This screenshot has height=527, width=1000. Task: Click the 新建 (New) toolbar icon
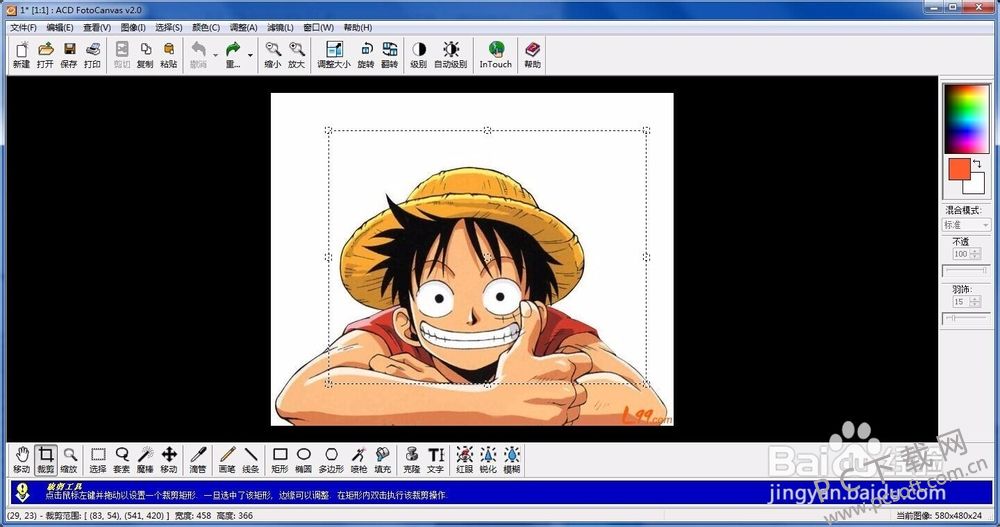click(x=22, y=54)
